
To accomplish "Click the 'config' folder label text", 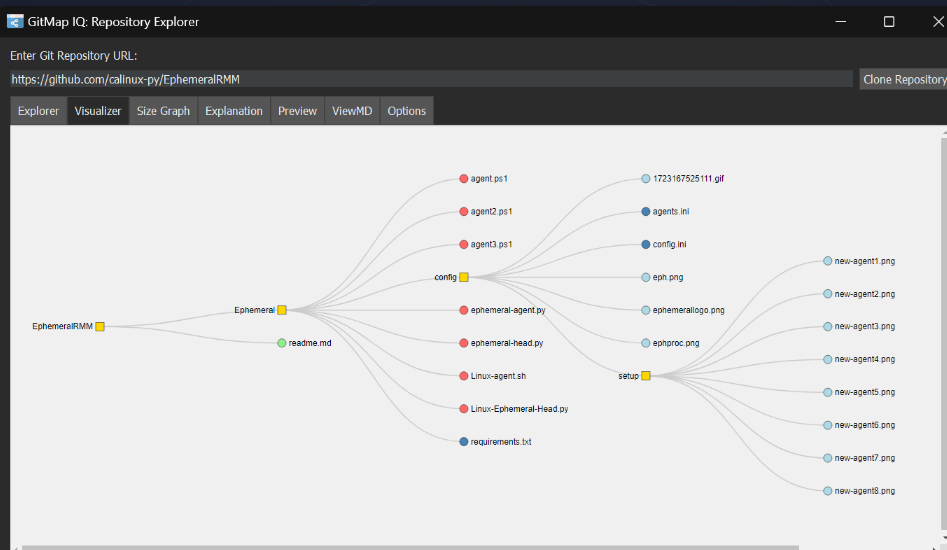I will (x=445, y=277).
